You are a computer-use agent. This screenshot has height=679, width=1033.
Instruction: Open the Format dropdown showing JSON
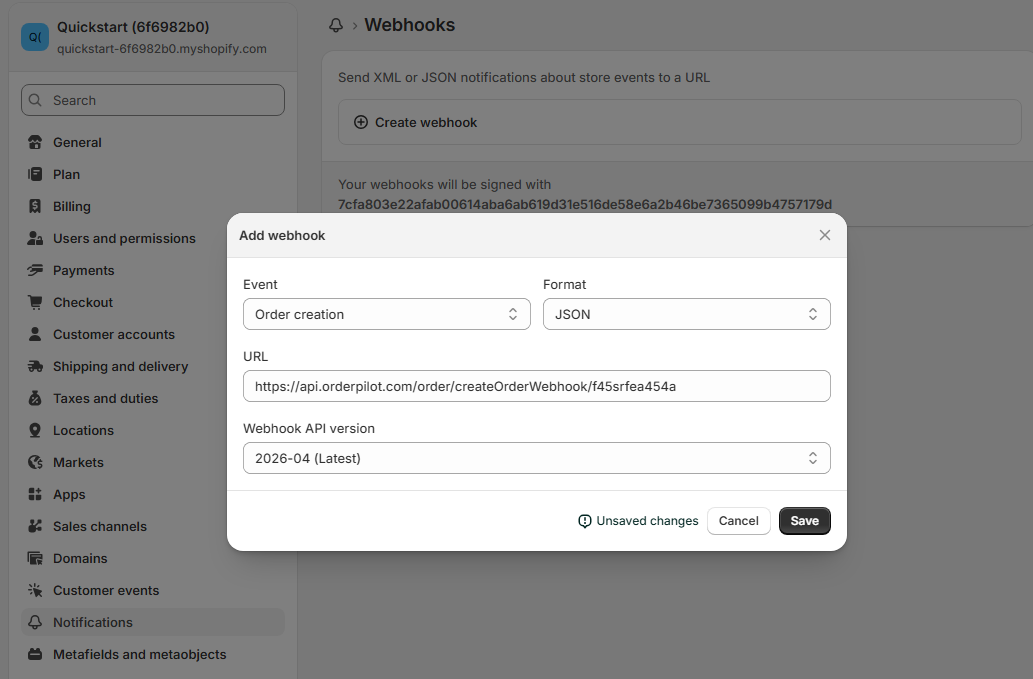click(687, 313)
